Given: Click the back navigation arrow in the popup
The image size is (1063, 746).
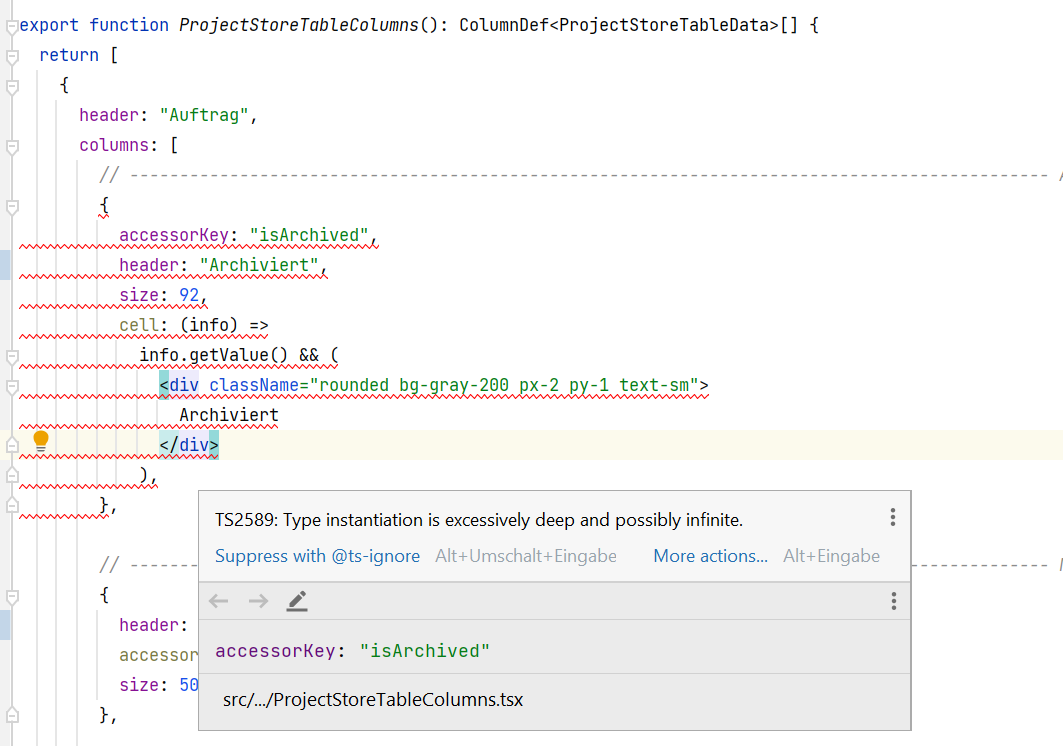Looking at the screenshot, I should [x=218, y=601].
